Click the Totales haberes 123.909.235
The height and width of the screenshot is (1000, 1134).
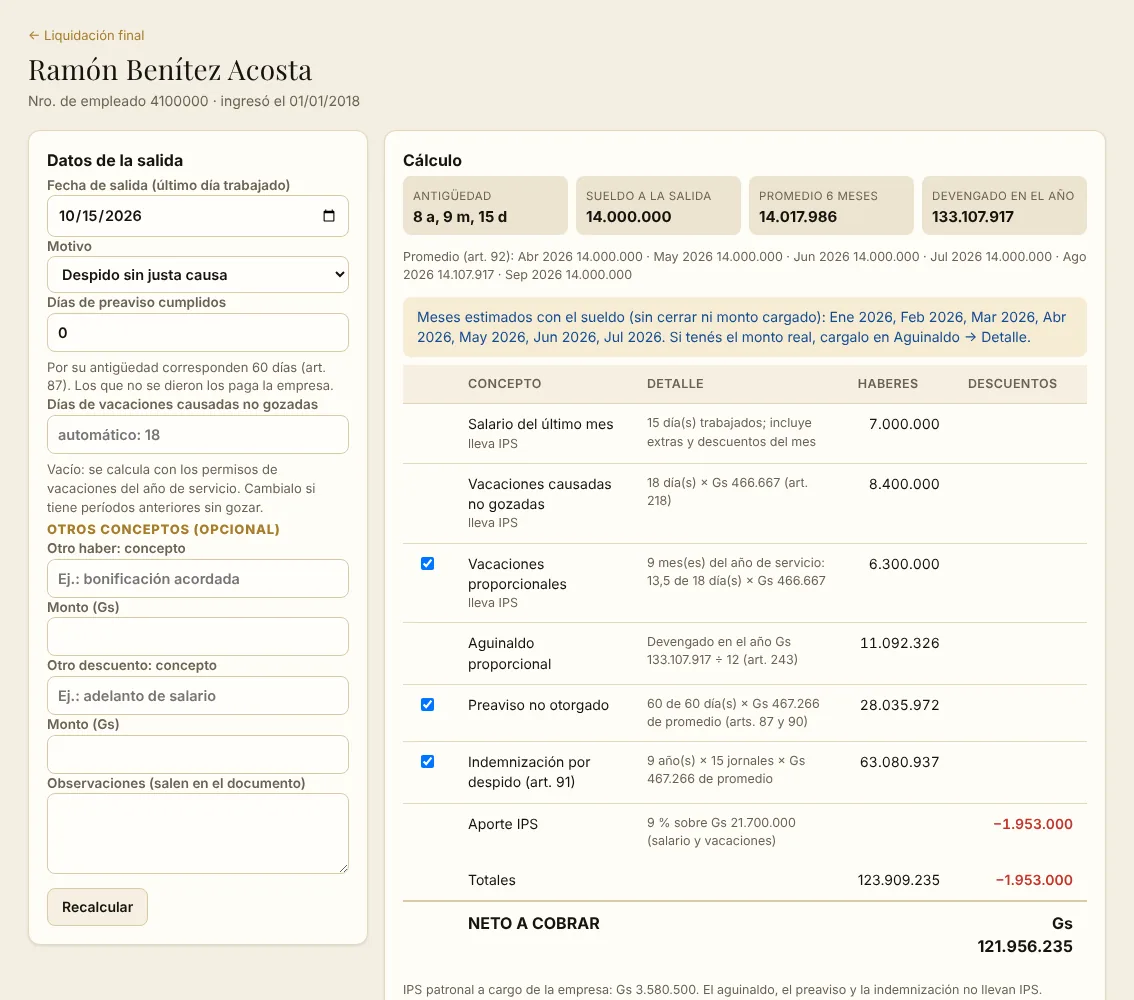click(898, 880)
